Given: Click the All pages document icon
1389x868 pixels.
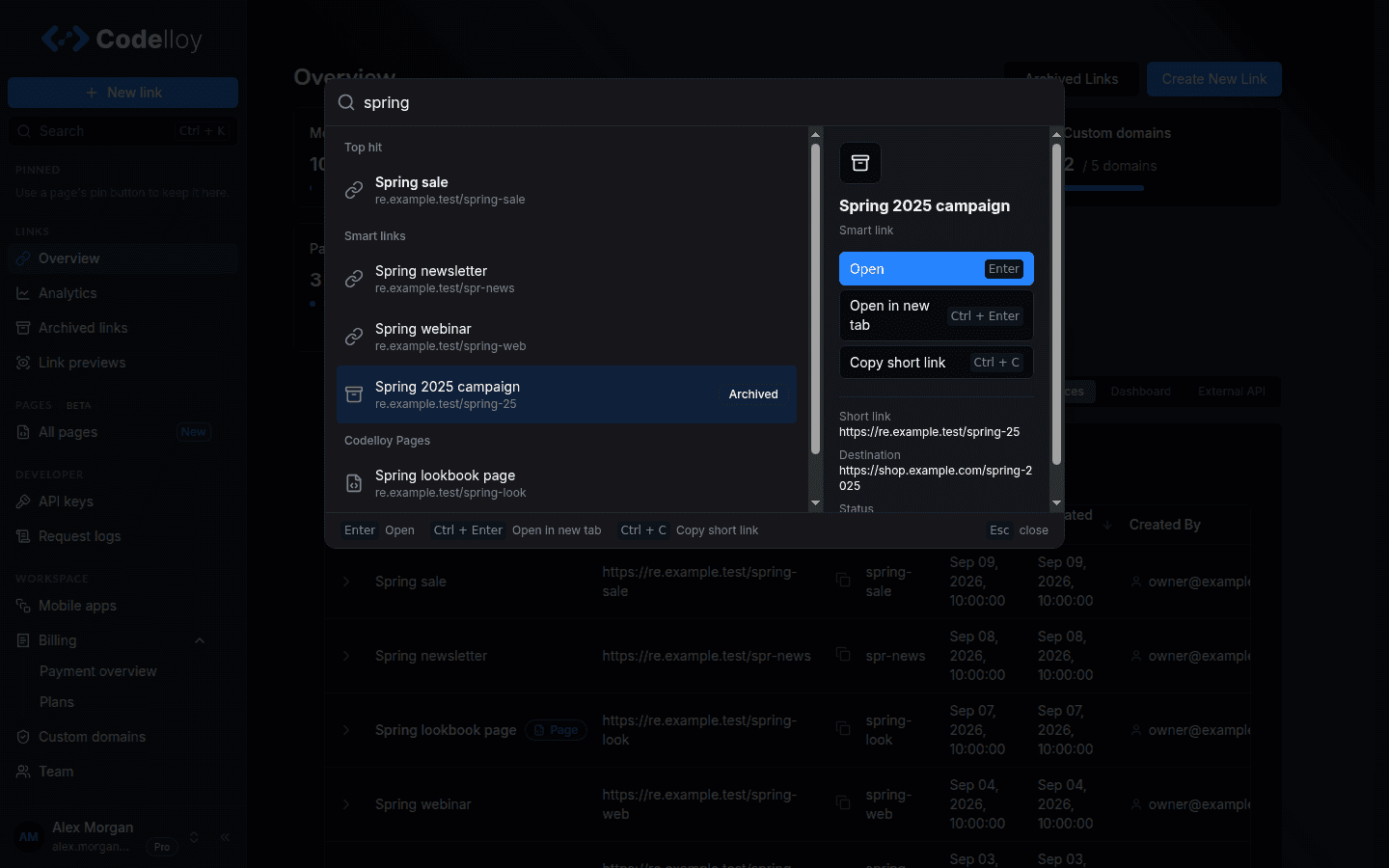Looking at the screenshot, I should tap(23, 432).
